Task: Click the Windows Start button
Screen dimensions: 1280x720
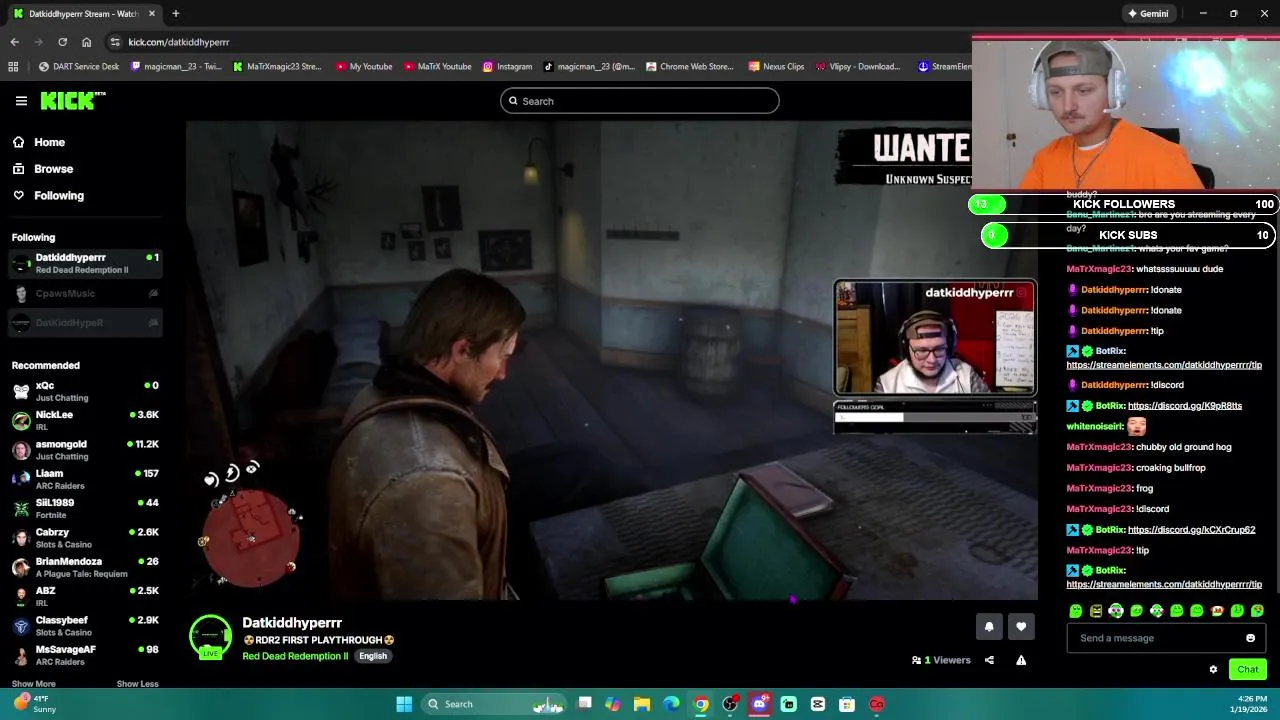Action: click(x=404, y=704)
